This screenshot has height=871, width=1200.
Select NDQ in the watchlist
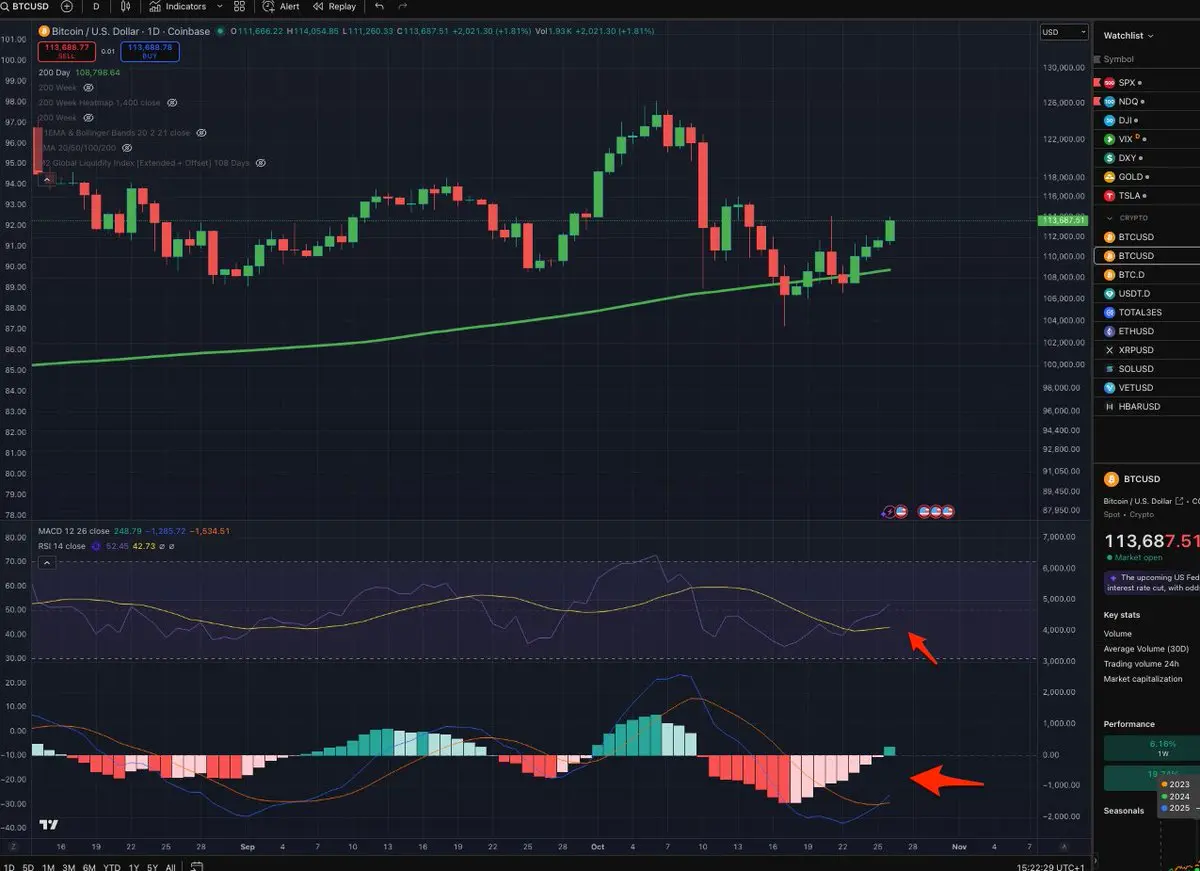pos(1147,101)
